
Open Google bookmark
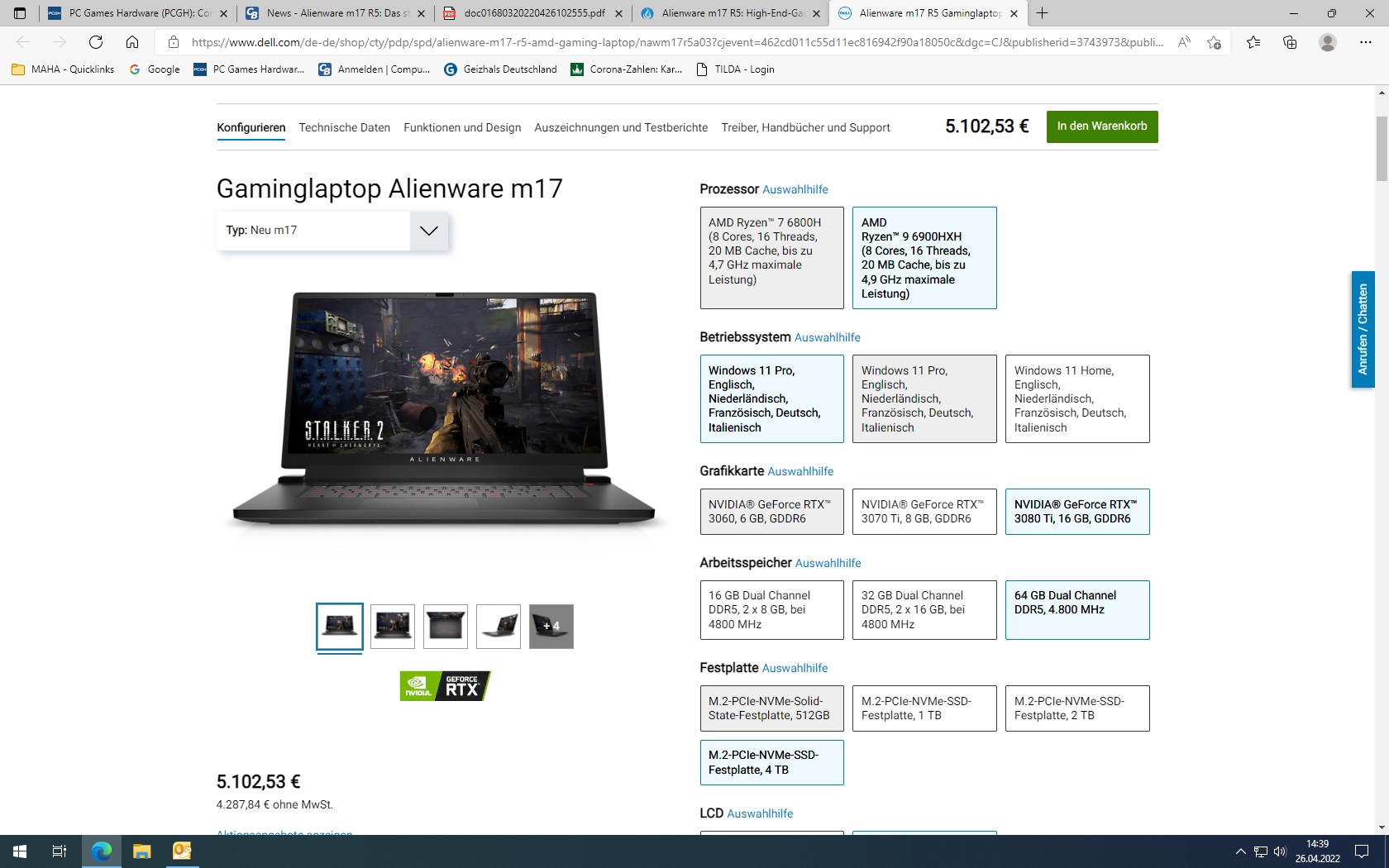click(155, 69)
